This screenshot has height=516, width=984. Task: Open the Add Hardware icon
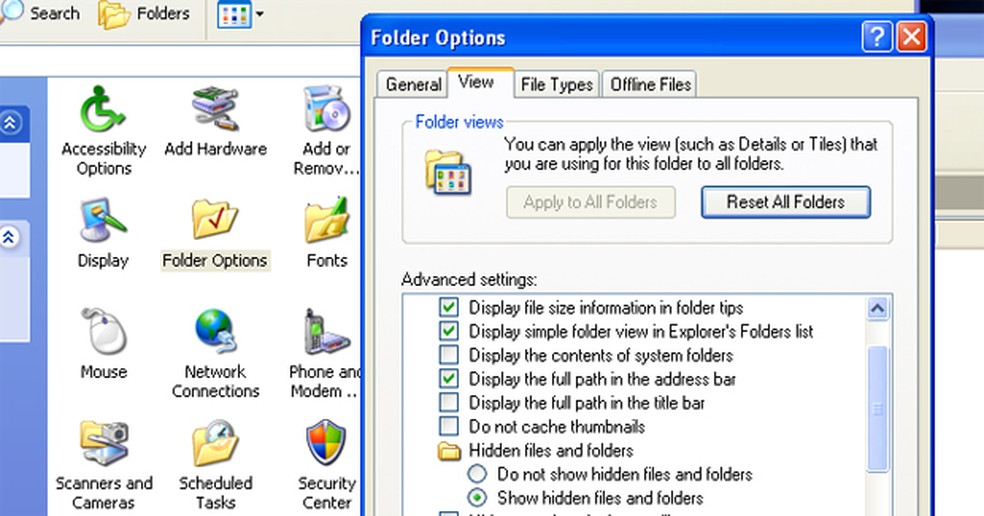pyautogui.click(x=215, y=109)
